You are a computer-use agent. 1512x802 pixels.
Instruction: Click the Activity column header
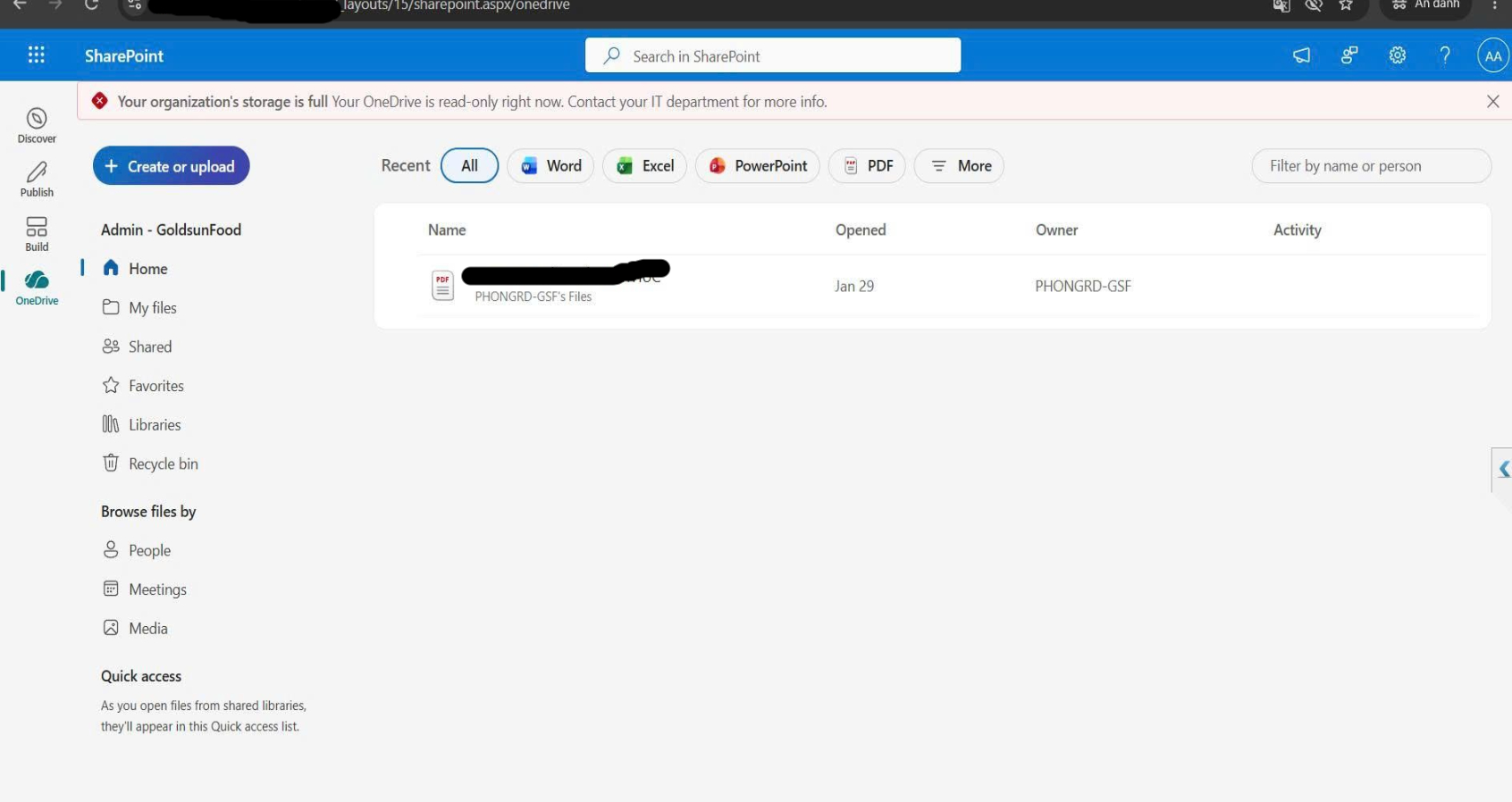point(1297,230)
